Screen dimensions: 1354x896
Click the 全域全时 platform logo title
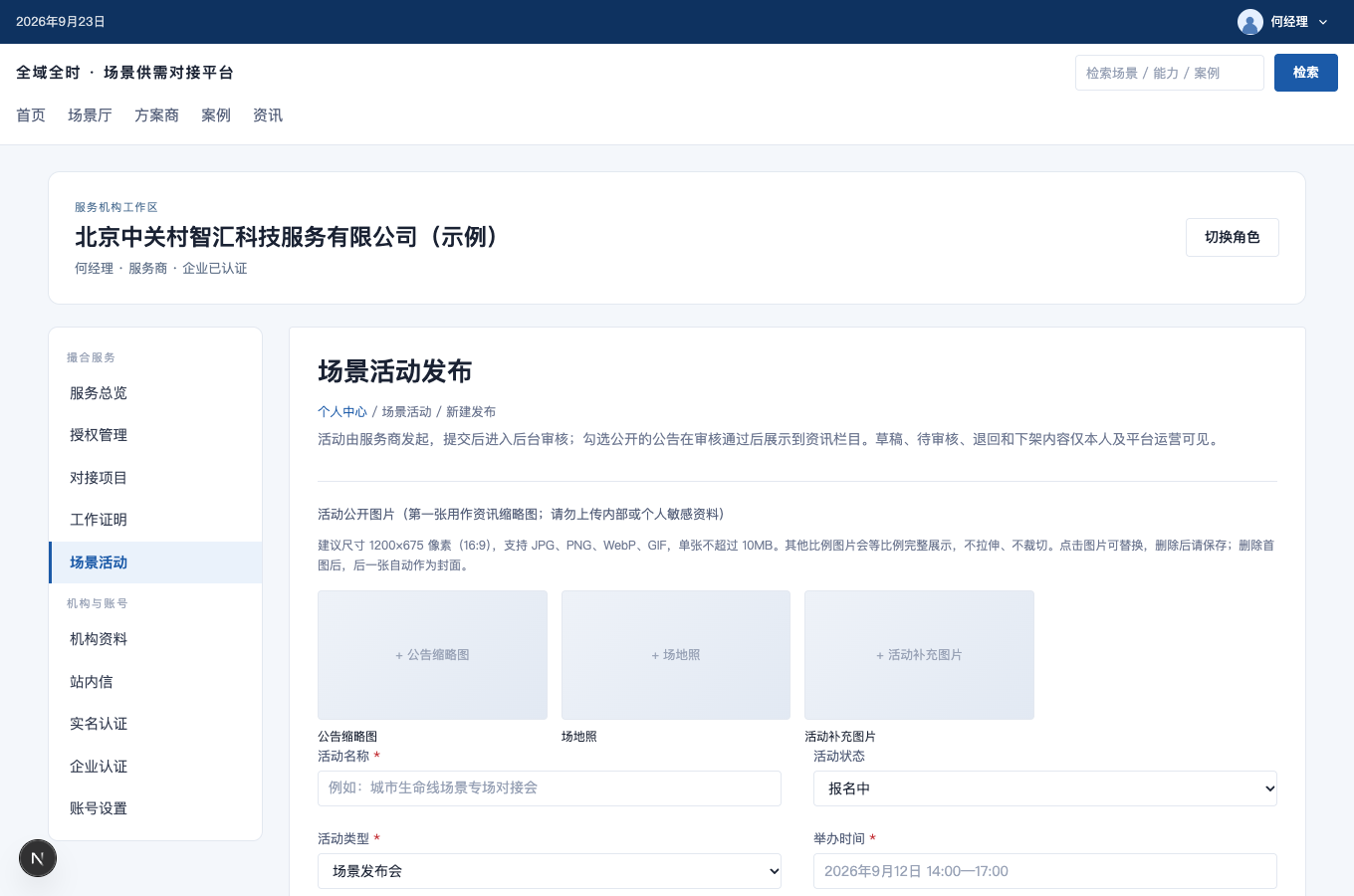(124, 73)
